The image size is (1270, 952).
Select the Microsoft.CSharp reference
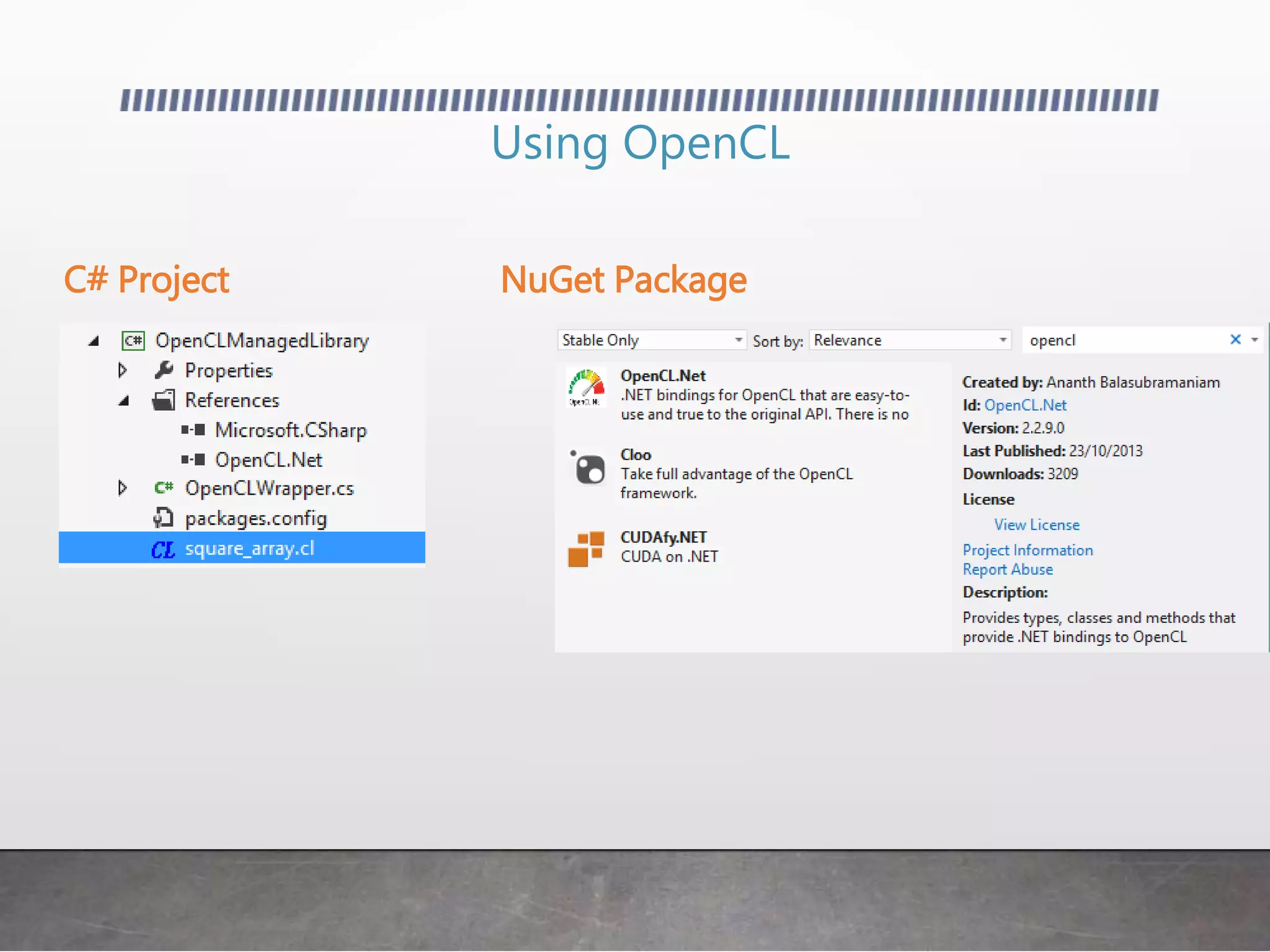click(291, 430)
